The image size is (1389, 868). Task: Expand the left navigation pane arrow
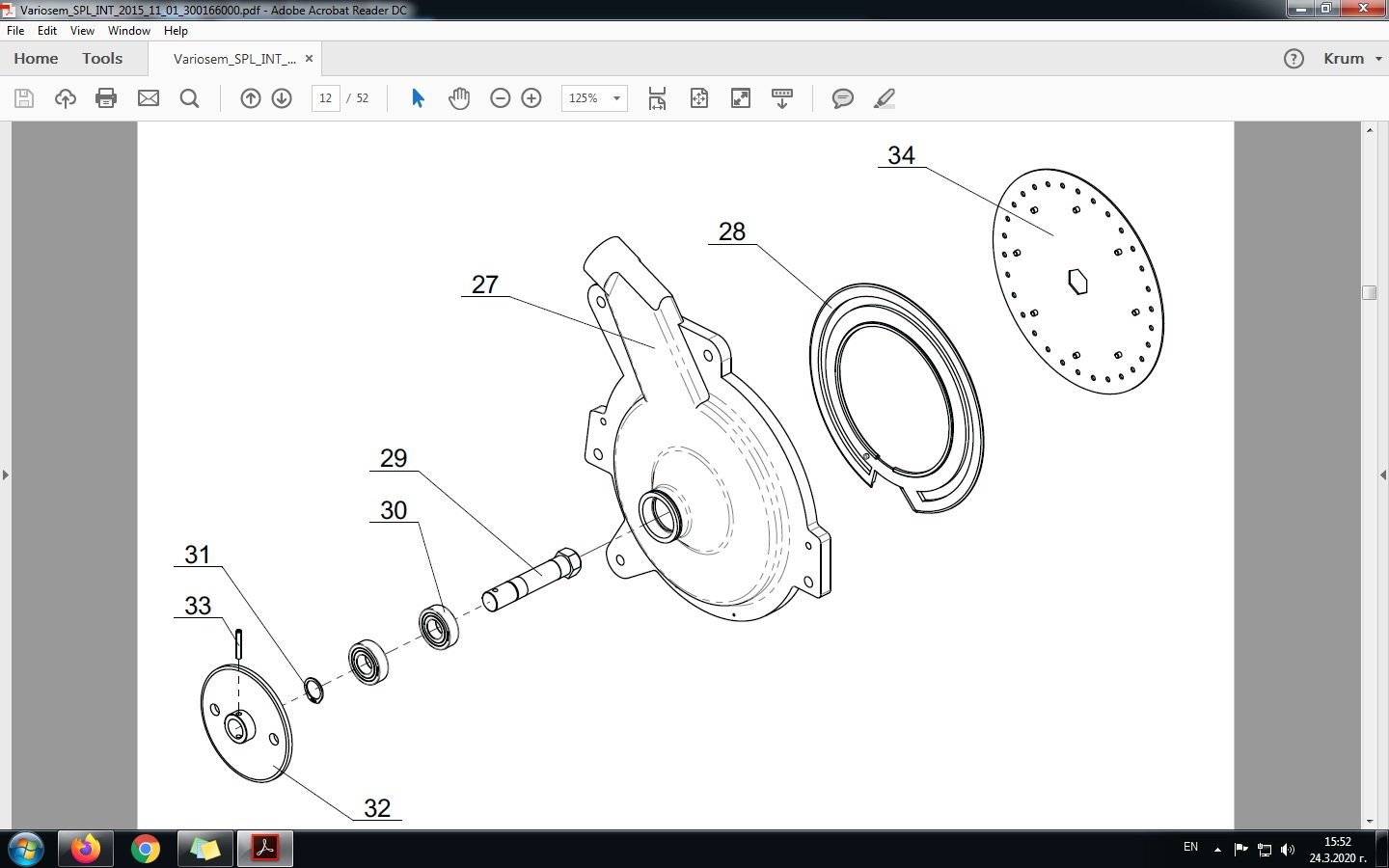coord(6,475)
